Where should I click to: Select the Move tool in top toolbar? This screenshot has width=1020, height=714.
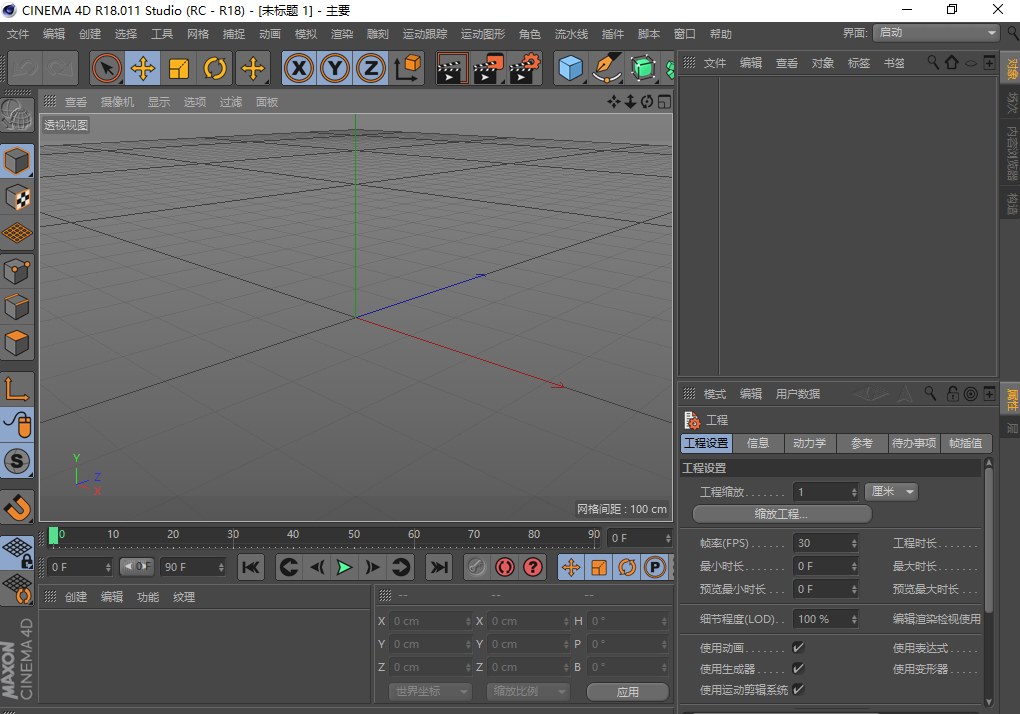(143, 69)
